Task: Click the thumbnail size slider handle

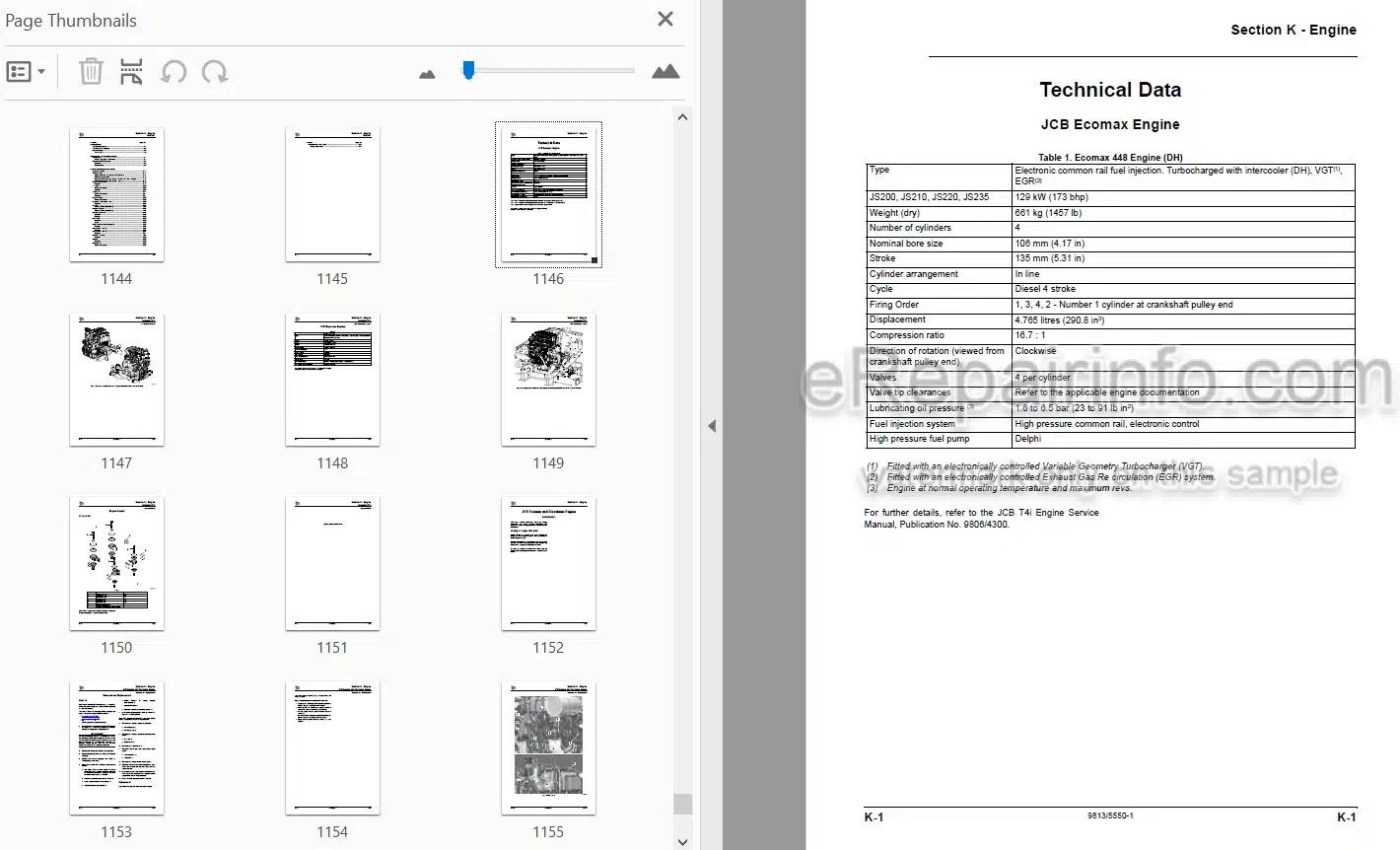Action: click(468, 70)
